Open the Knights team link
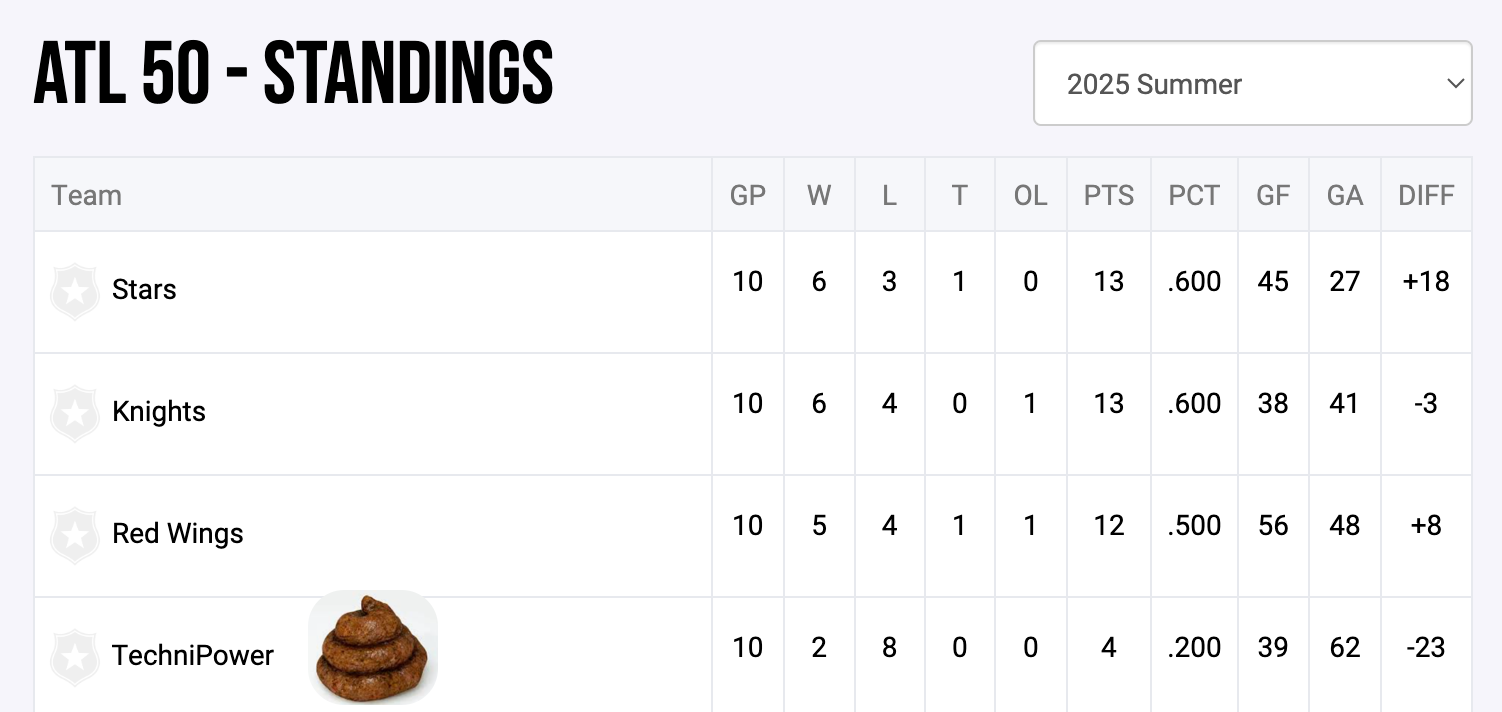Screen dimensions: 1502x712 point(159,412)
